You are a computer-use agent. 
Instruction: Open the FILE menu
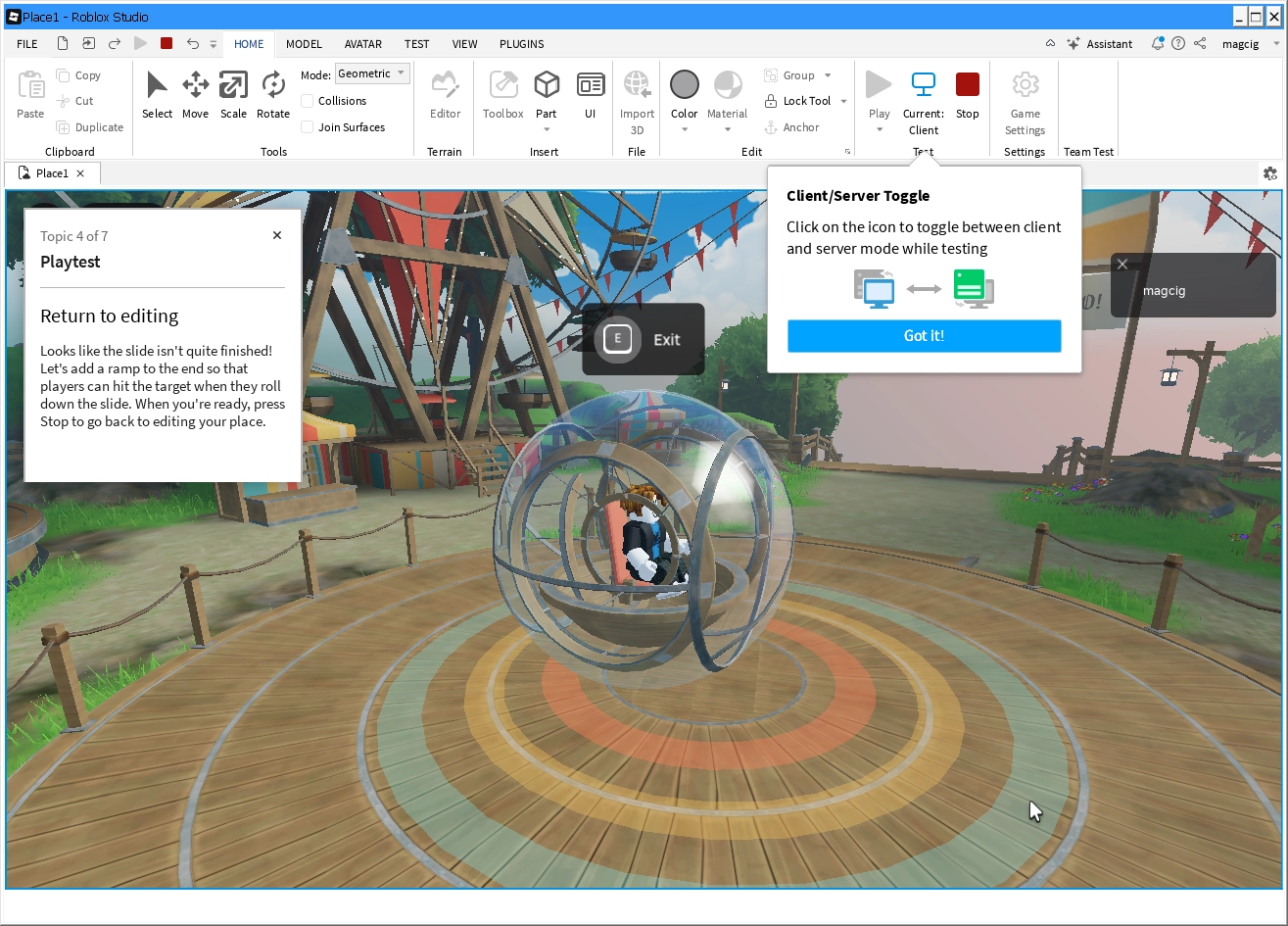[x=27, y=44]
